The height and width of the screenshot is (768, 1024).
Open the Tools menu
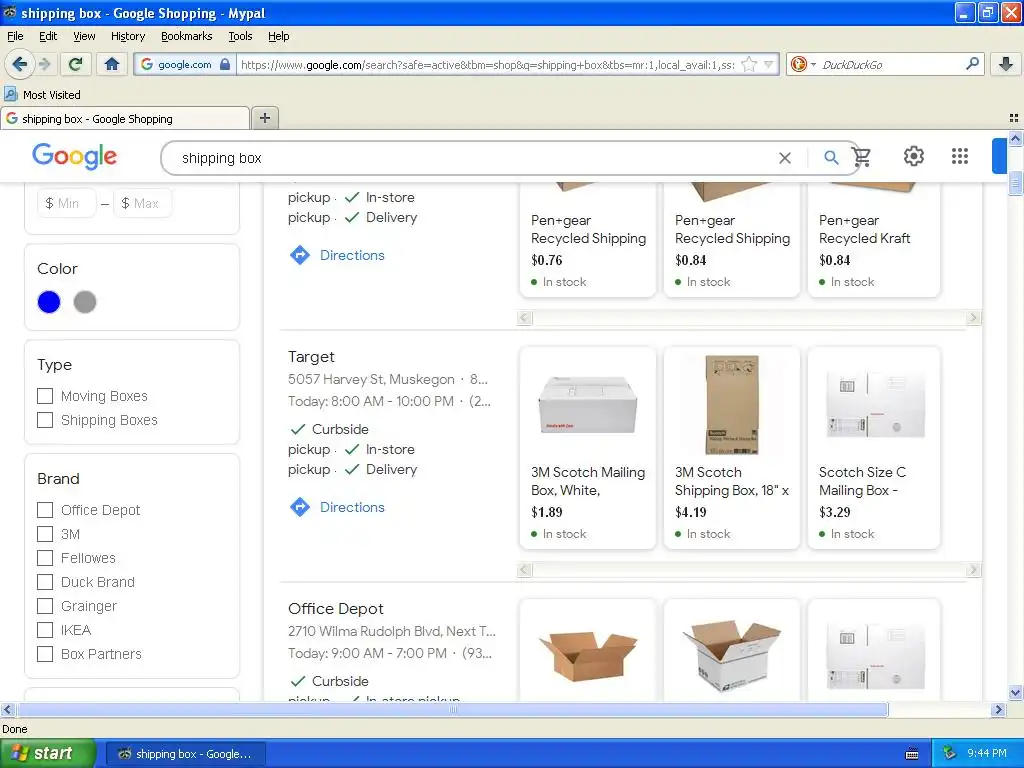click(x=240, y=36)
